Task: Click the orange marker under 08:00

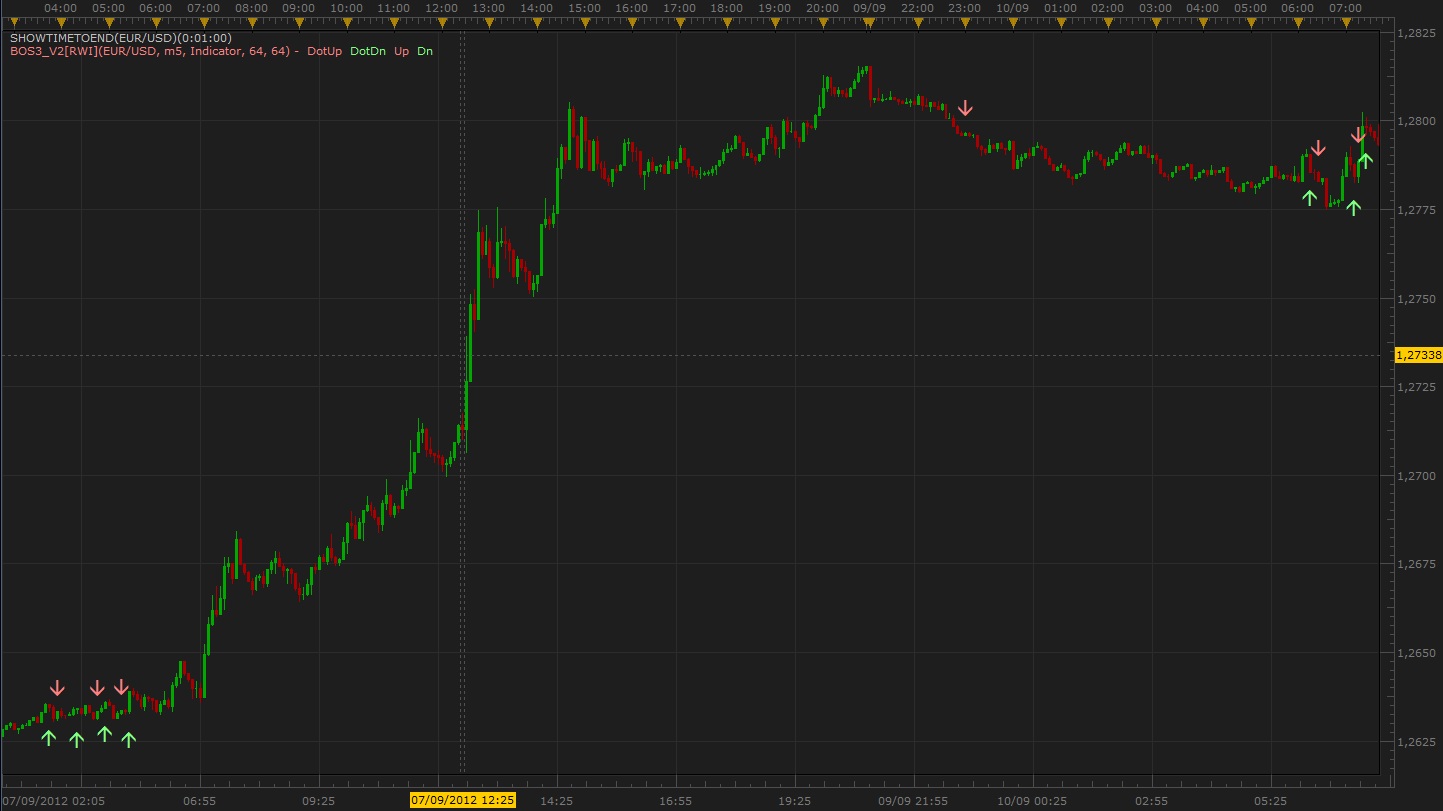Action: point(251,21)
